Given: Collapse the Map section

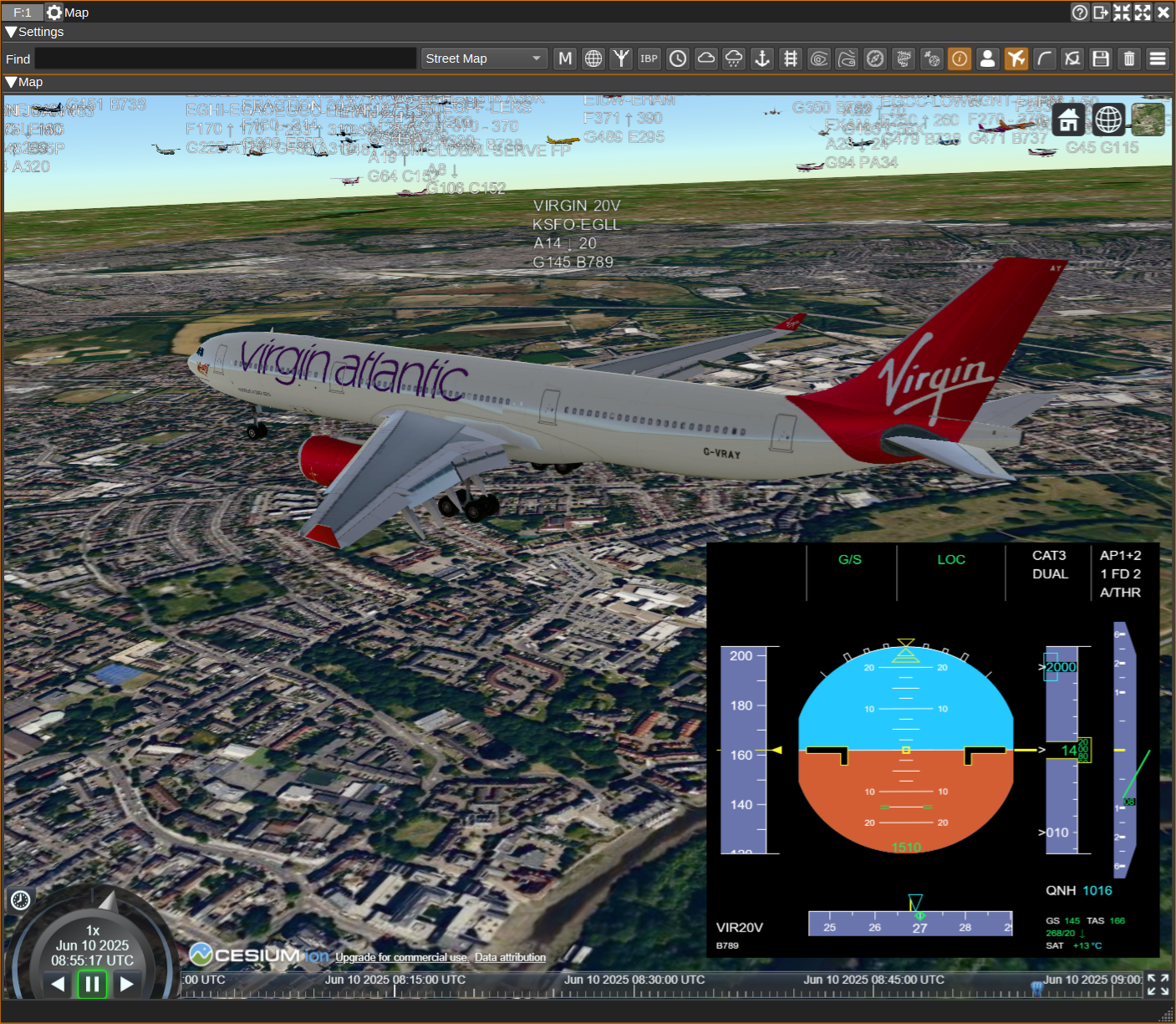Looking at the screenshot, I should (x=11, y=82).
